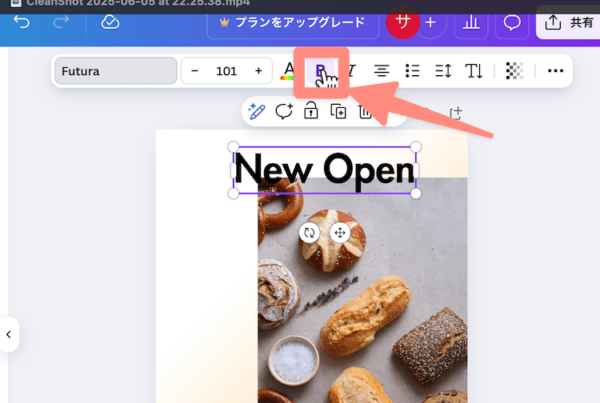Open Magic Write pencil tool
The image size is (600, 403).
256,112
